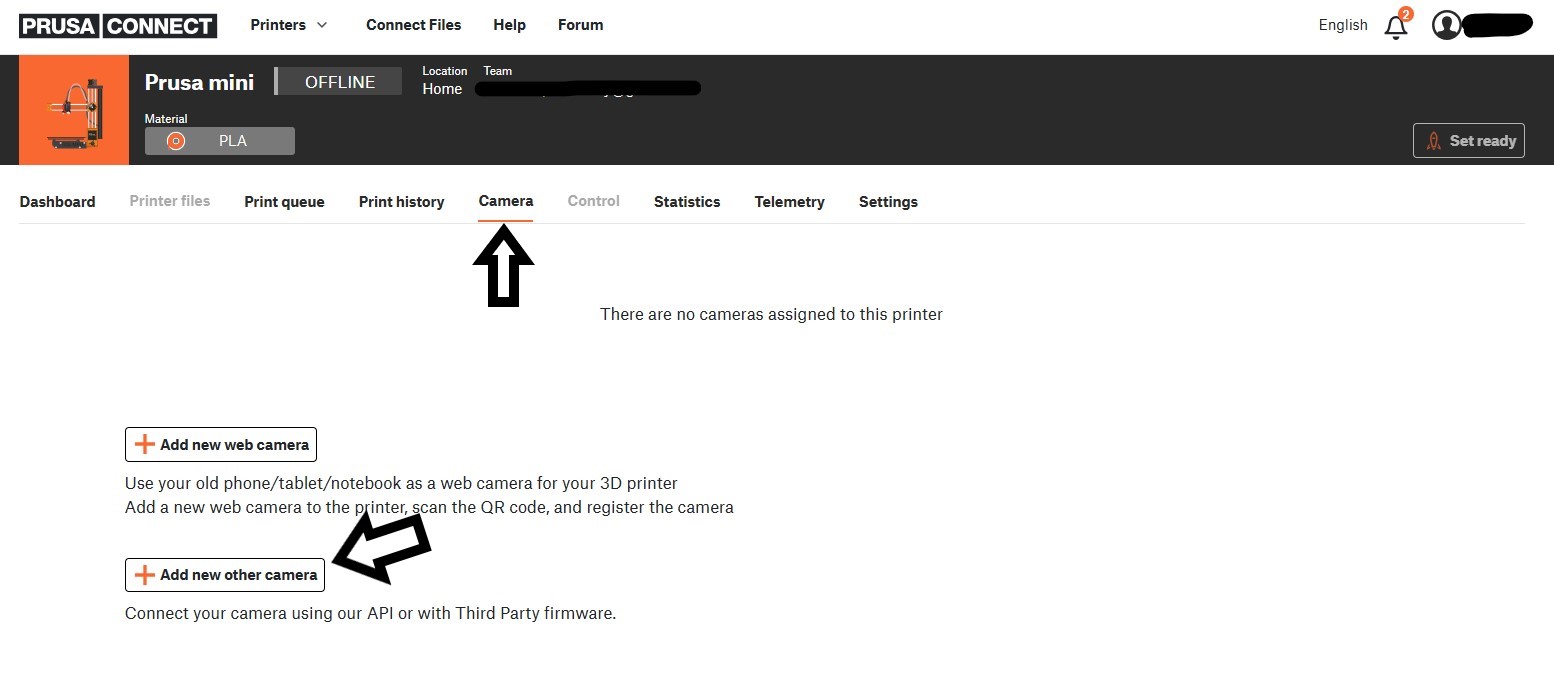Open the printer Settings tab
Screen dimensions: 1554x680
(x=888, y=202)
